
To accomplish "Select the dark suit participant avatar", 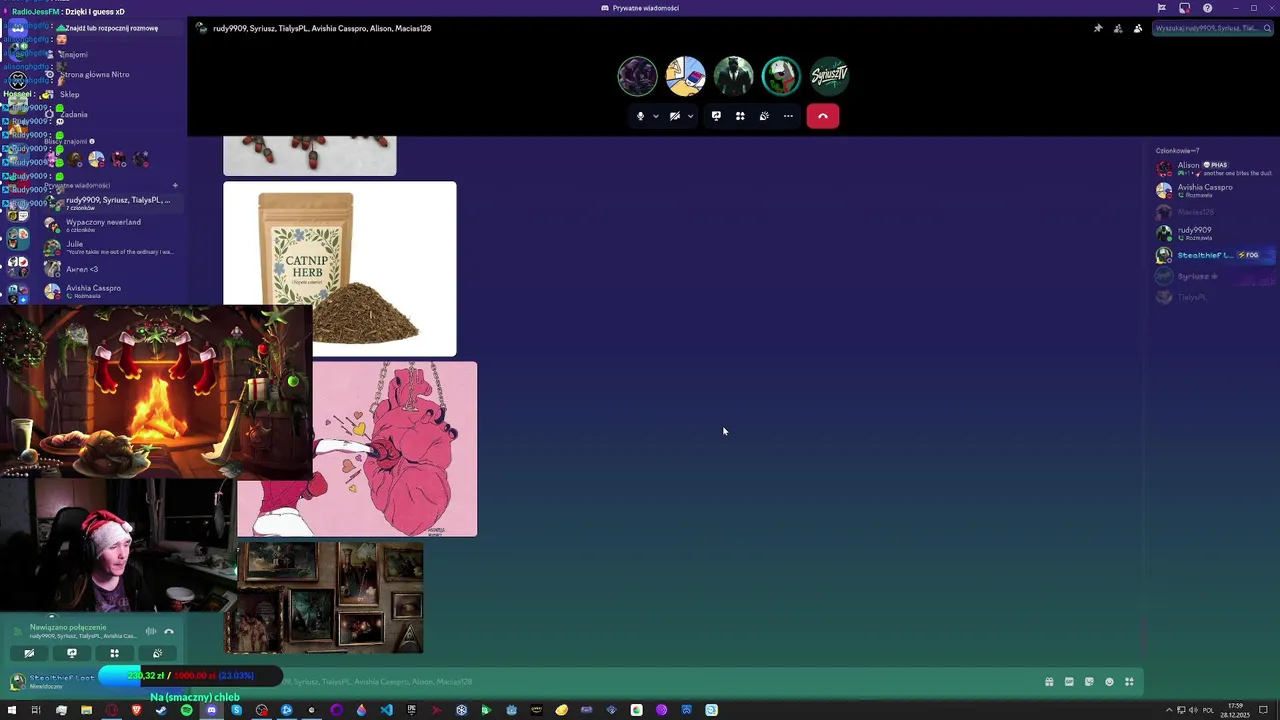I will point(733,76).
